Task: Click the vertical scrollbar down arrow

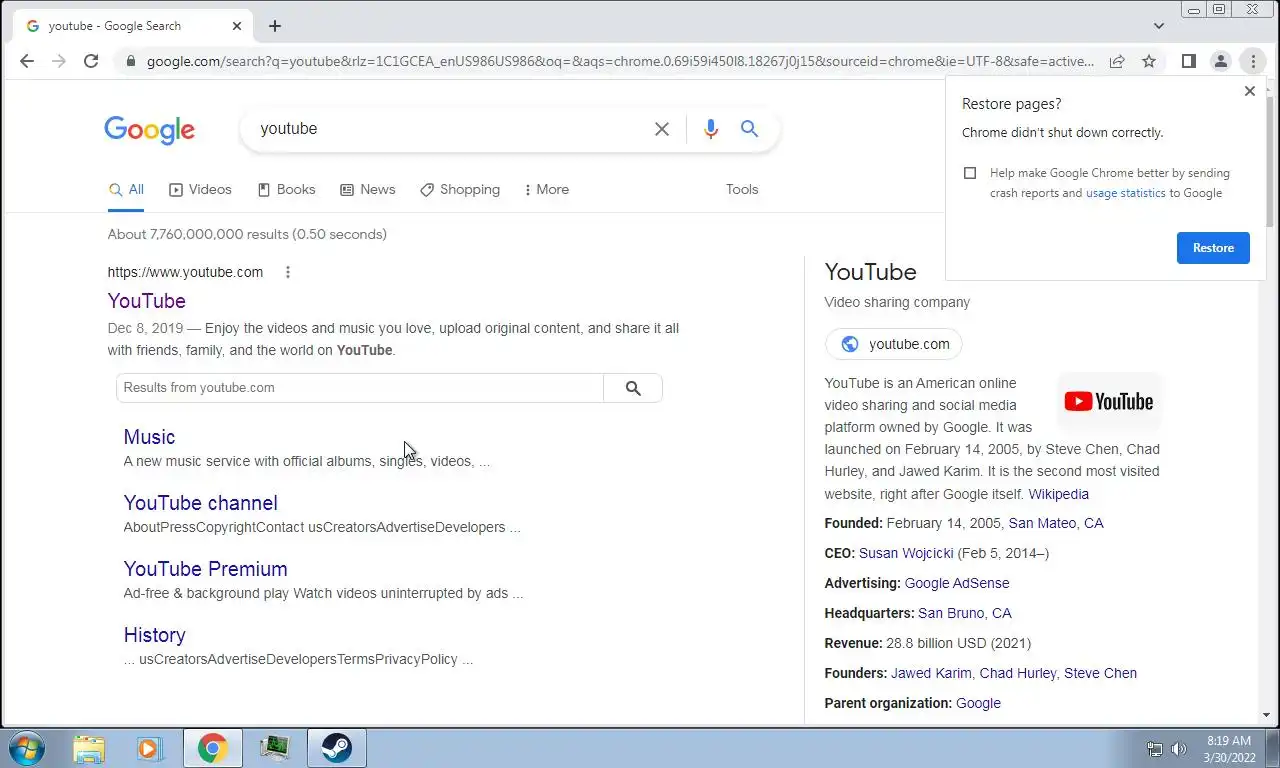Action: click(1268, 715)
